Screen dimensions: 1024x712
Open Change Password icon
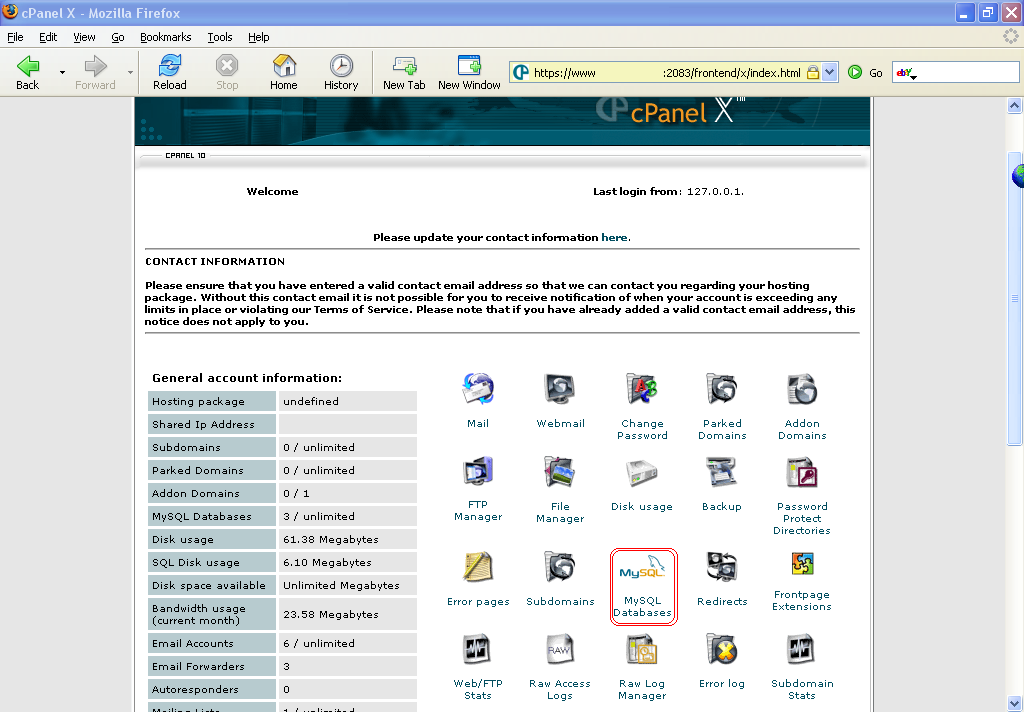pyautogui.click(x=642, y=389)
